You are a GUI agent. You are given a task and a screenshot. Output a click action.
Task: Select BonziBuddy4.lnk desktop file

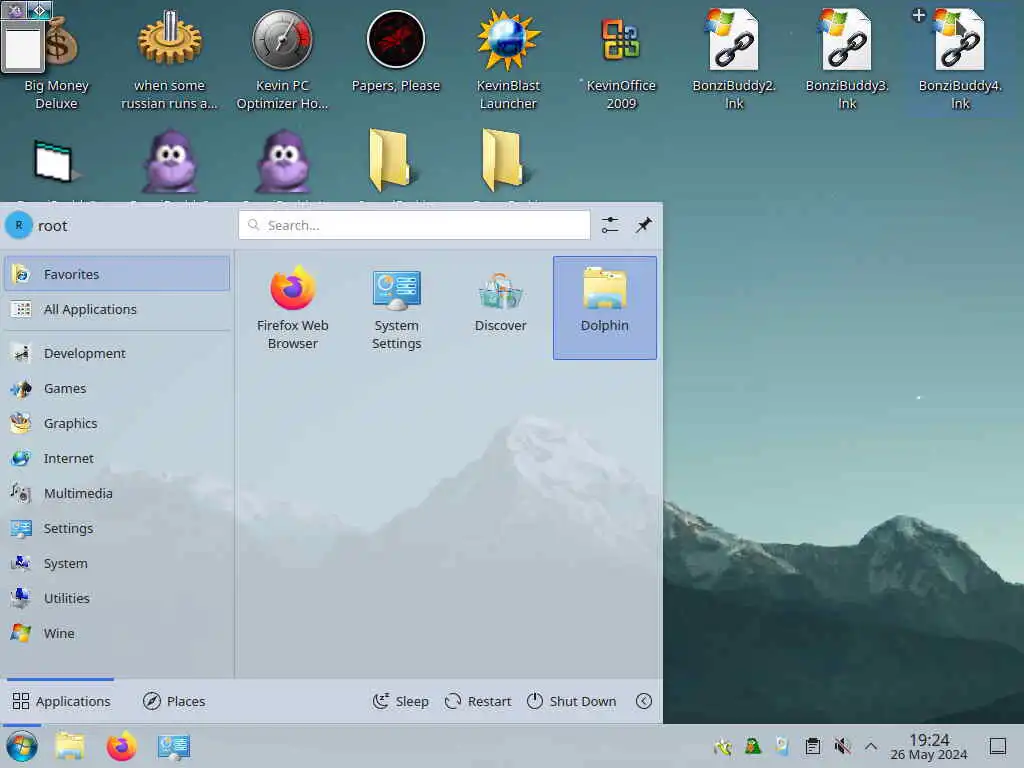(x=960, y=59)
